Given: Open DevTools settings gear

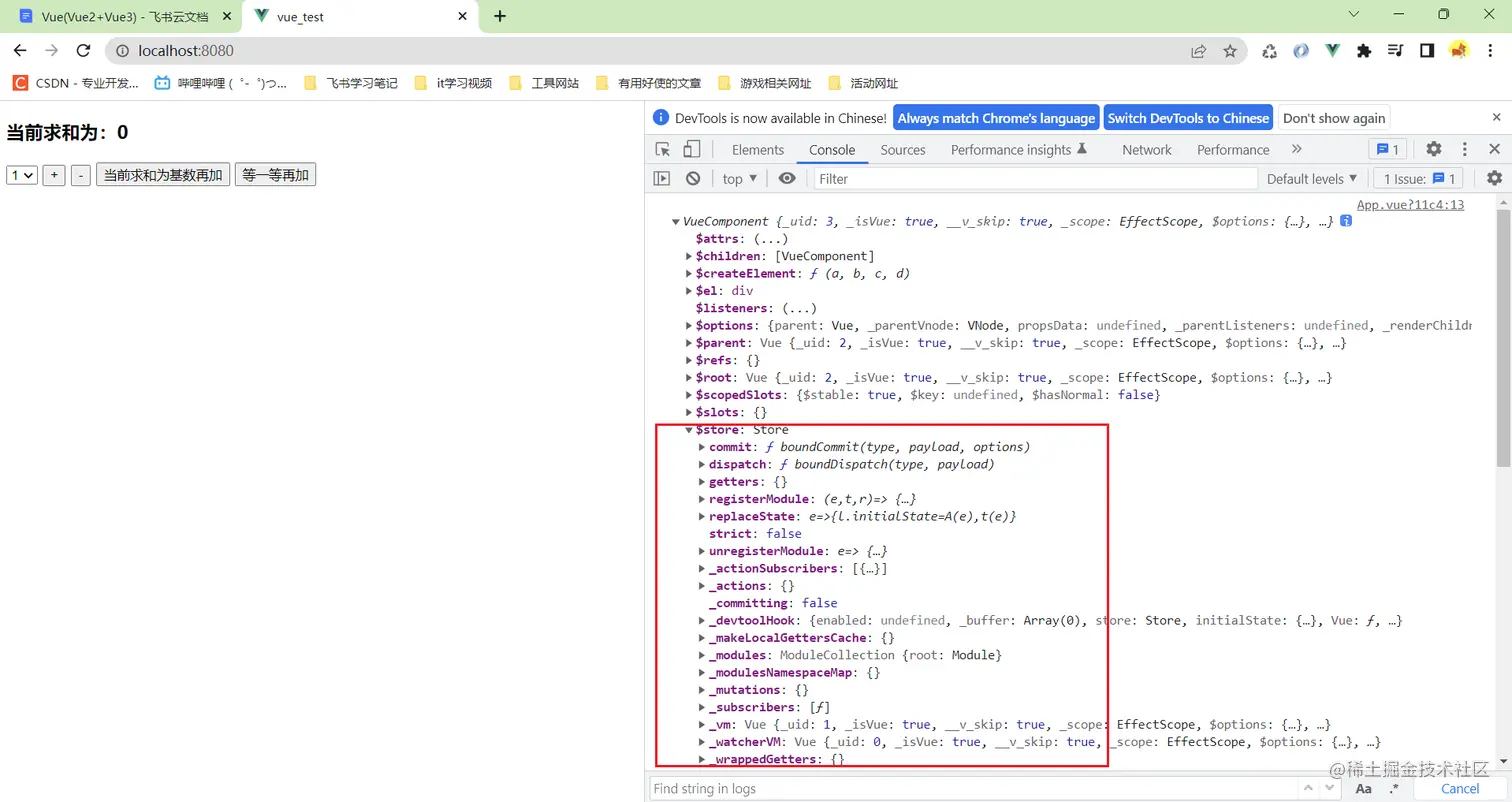Looking at the screenshot, I should [x=1434, y=149].
